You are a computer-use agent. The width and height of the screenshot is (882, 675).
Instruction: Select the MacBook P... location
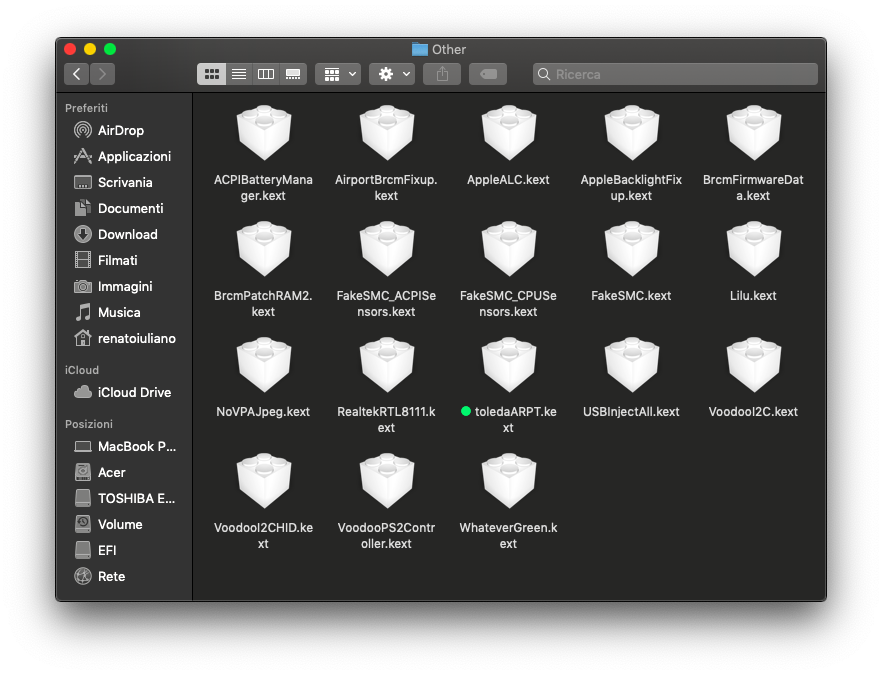(125, 447)
